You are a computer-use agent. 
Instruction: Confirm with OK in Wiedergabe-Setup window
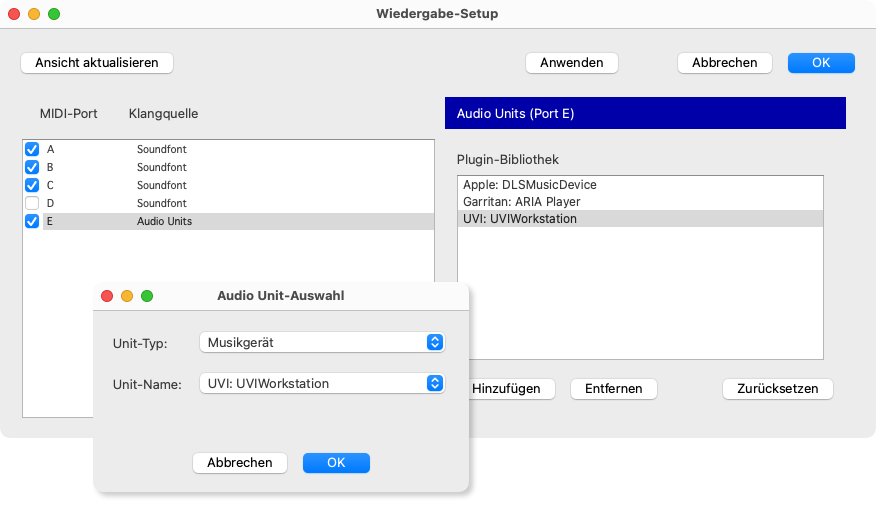[x=821, y=62]
